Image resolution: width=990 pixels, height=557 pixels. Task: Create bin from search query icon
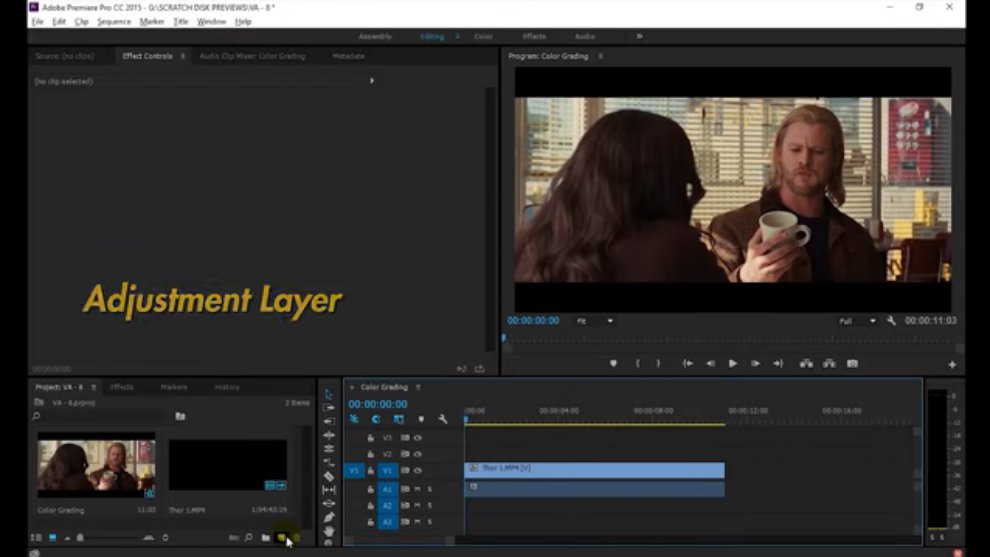tap(180, 416)
